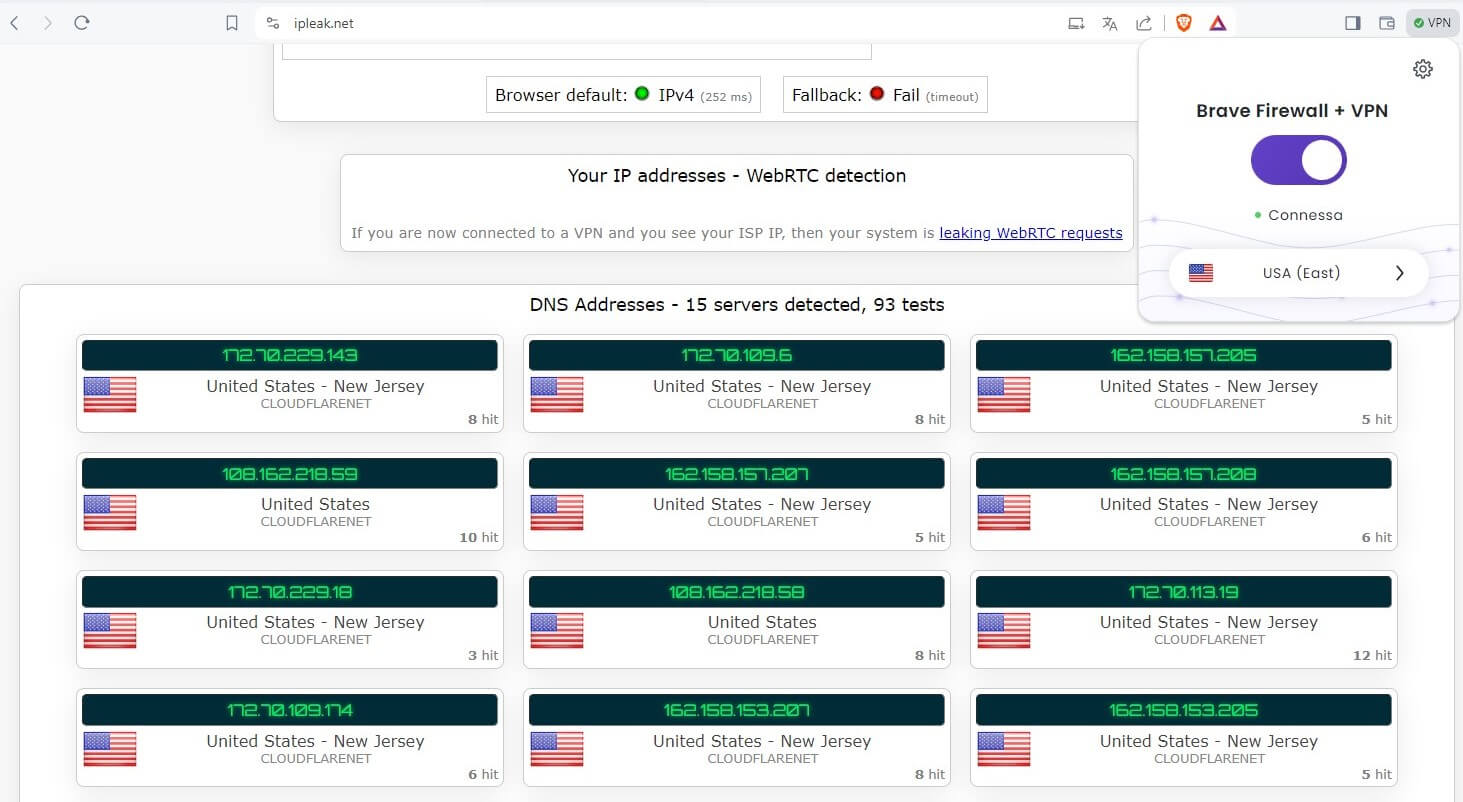1463x802 pixels.
Task: Click the WebRTC detection heading
Action: [737, 175]
